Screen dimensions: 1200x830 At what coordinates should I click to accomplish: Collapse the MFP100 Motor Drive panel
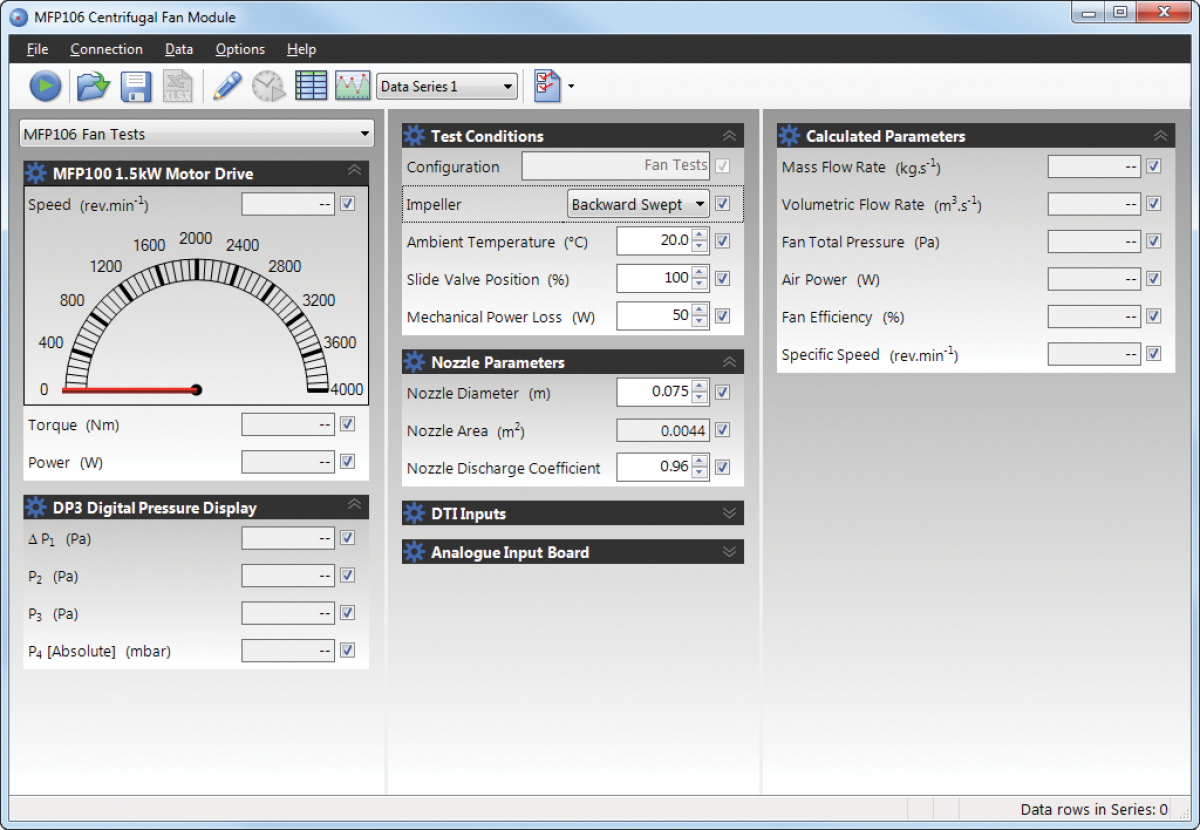[x=354, y=171]
